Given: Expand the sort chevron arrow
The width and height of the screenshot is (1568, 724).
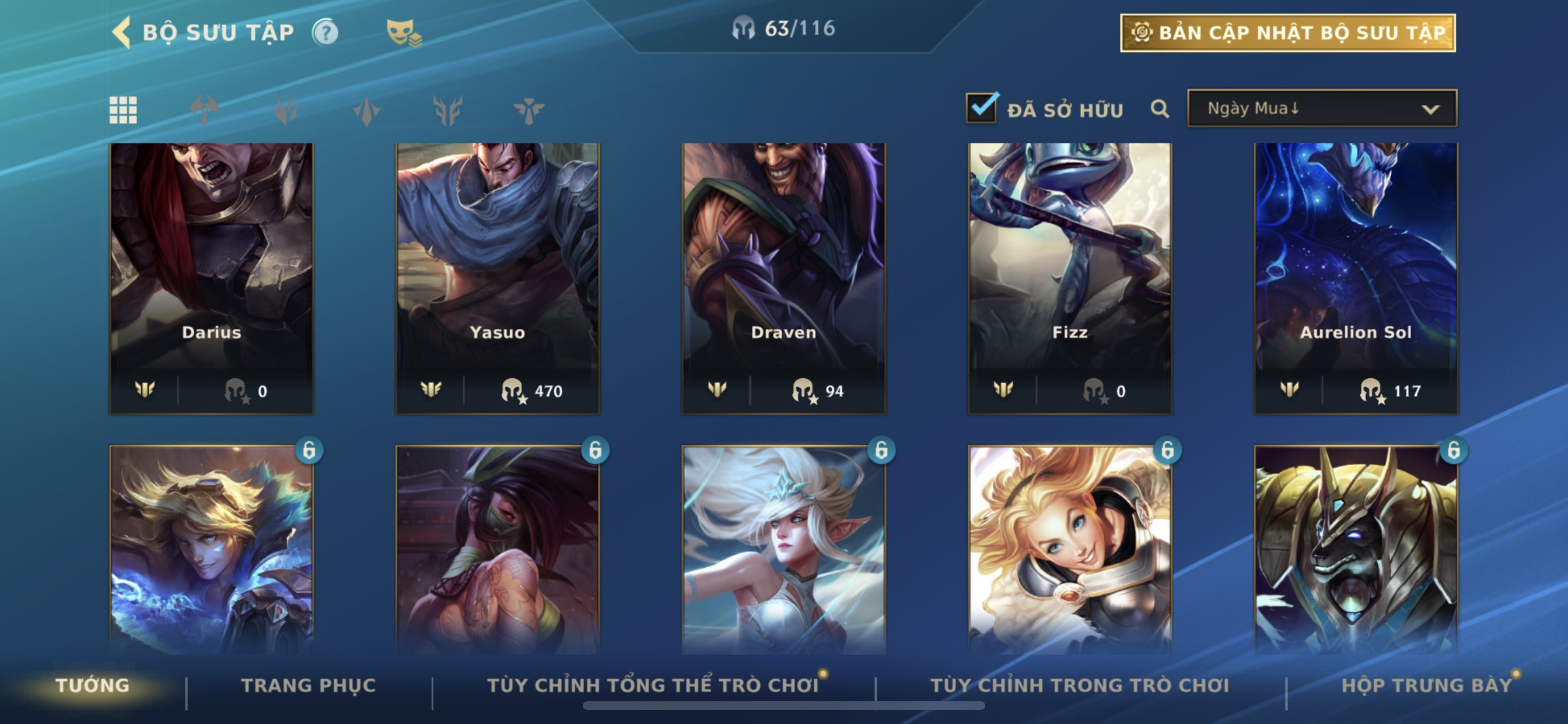Looking at the screenshot, I should [1430, 110].
